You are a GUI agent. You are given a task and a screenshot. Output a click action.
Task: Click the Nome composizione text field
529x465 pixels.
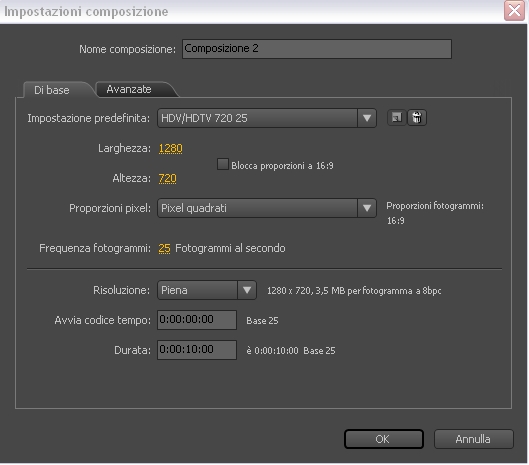[316, 49]
